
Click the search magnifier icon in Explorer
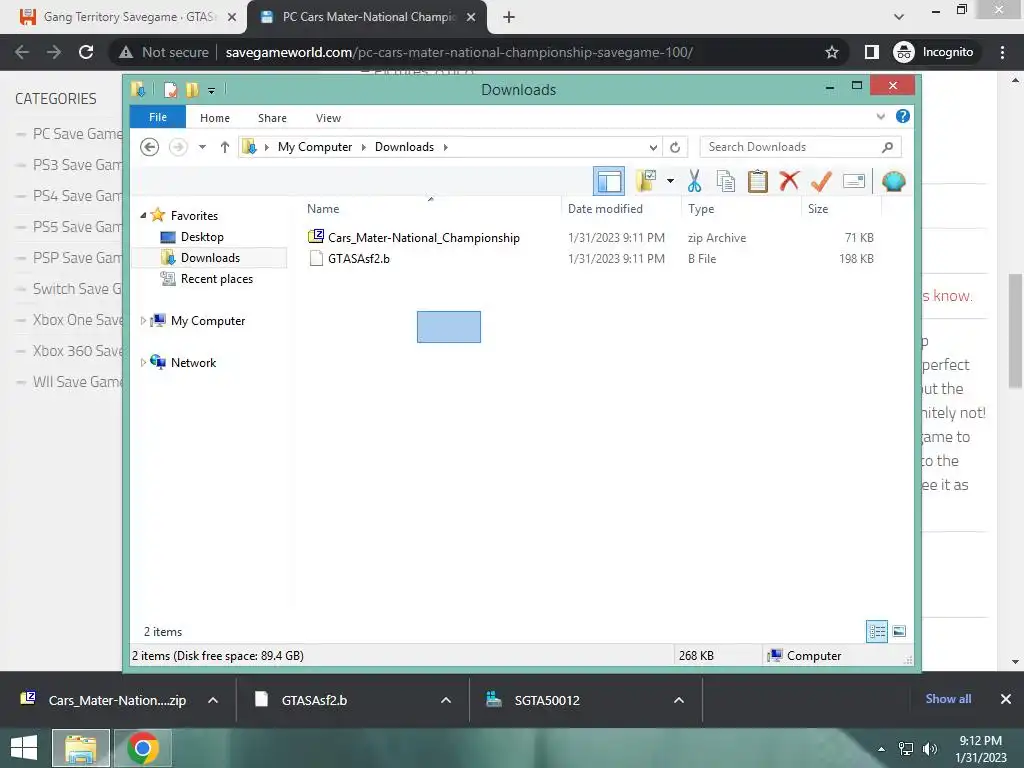tap(887, 147)
